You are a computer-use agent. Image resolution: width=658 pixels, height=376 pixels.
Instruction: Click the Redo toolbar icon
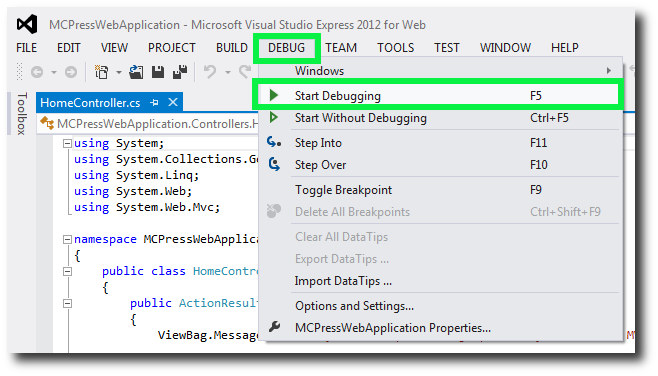pos(245,72)
